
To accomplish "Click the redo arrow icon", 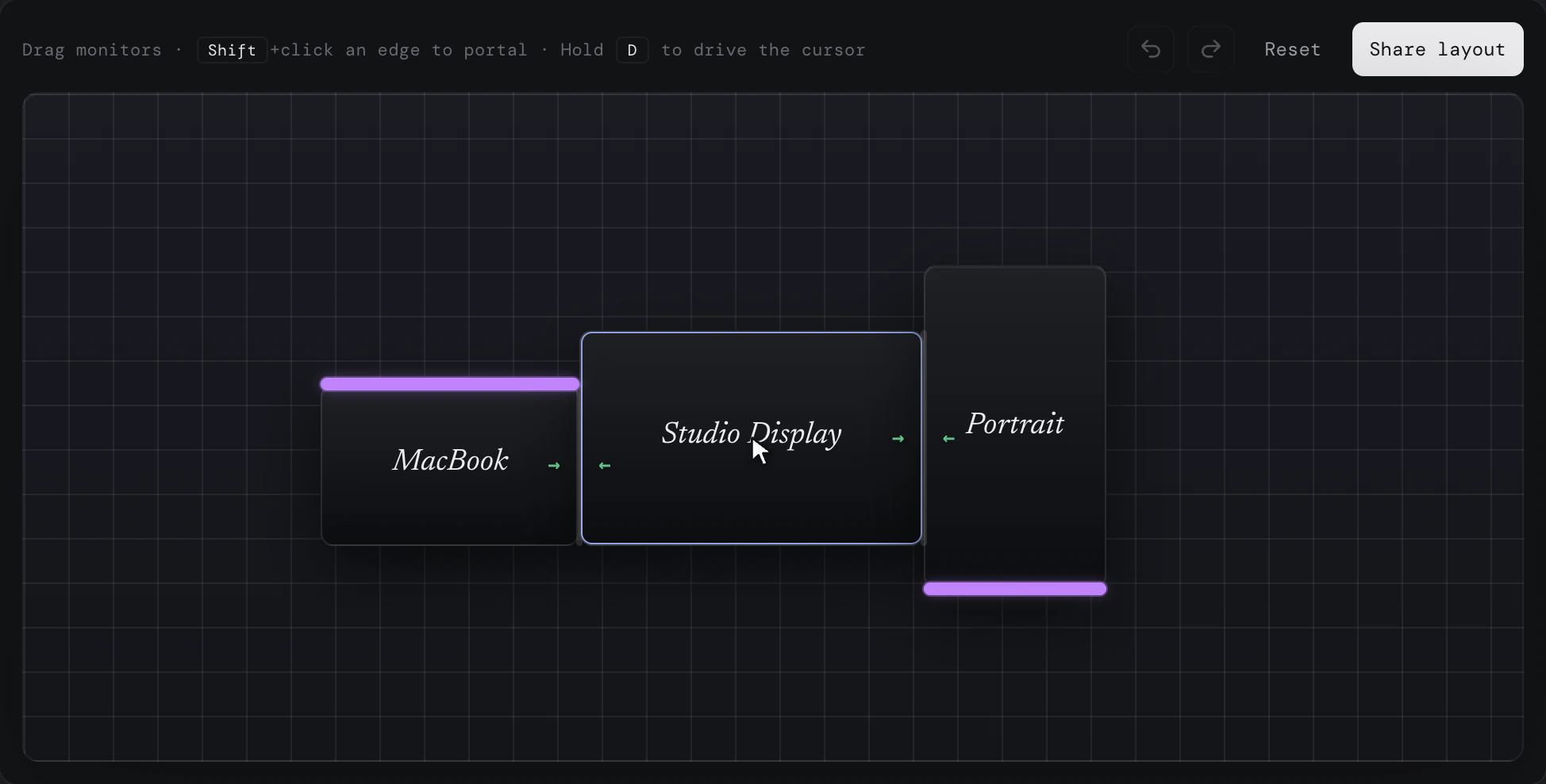I will point(1211,49).
